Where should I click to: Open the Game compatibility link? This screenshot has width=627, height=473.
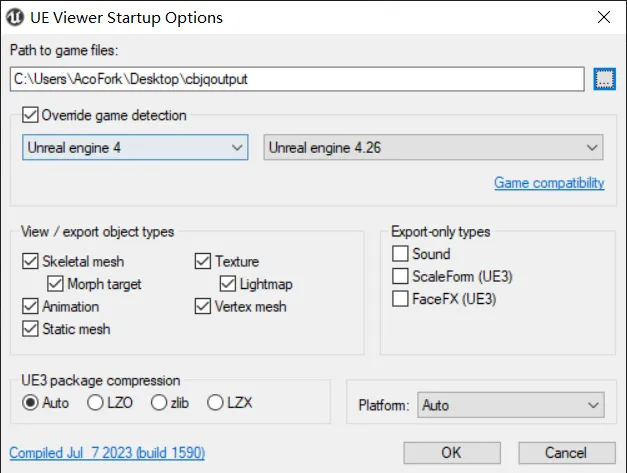(x=549, y=183)
